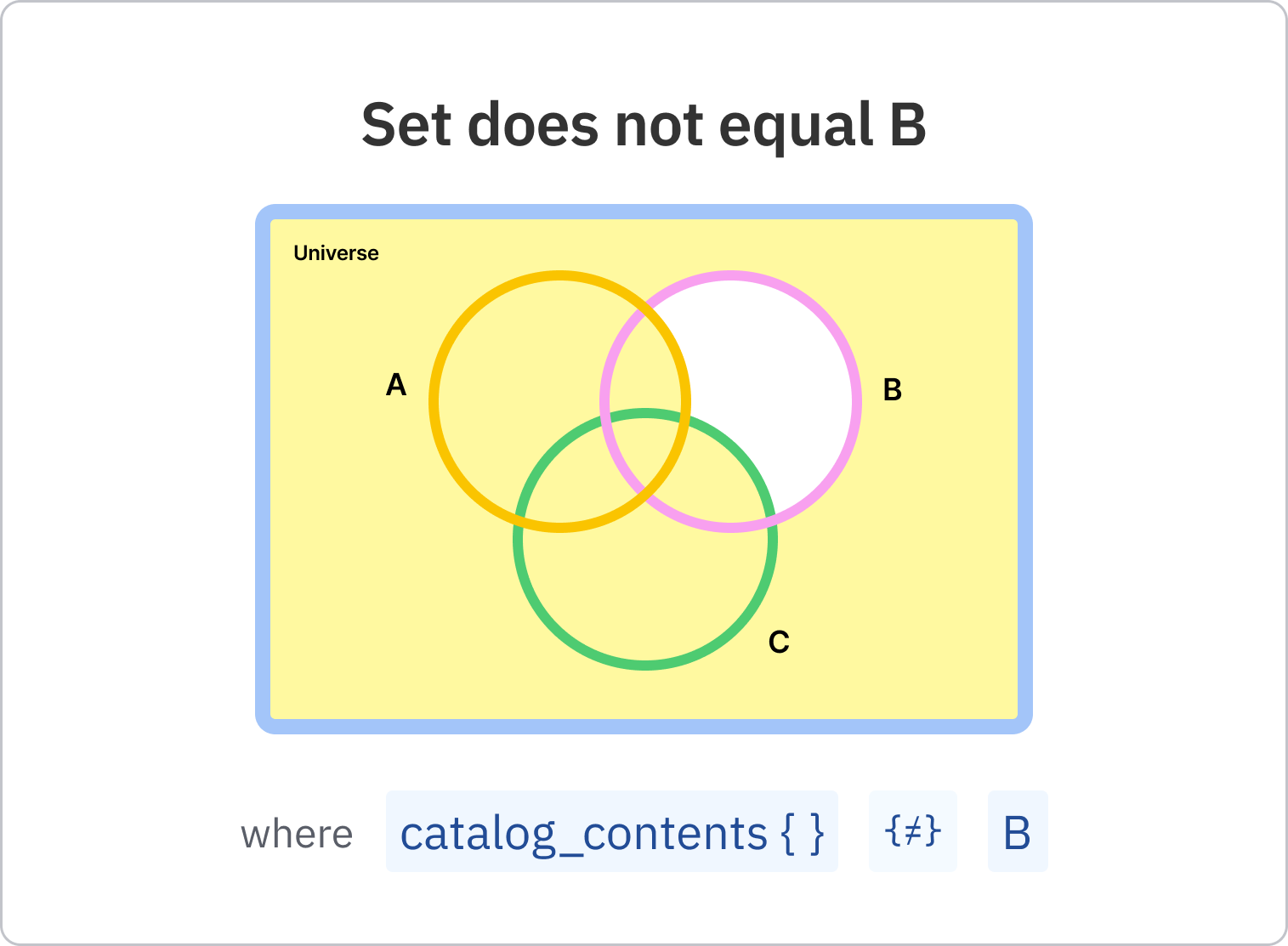
Task: Click the letter B label beside pink circle
Action: (892, 389)
